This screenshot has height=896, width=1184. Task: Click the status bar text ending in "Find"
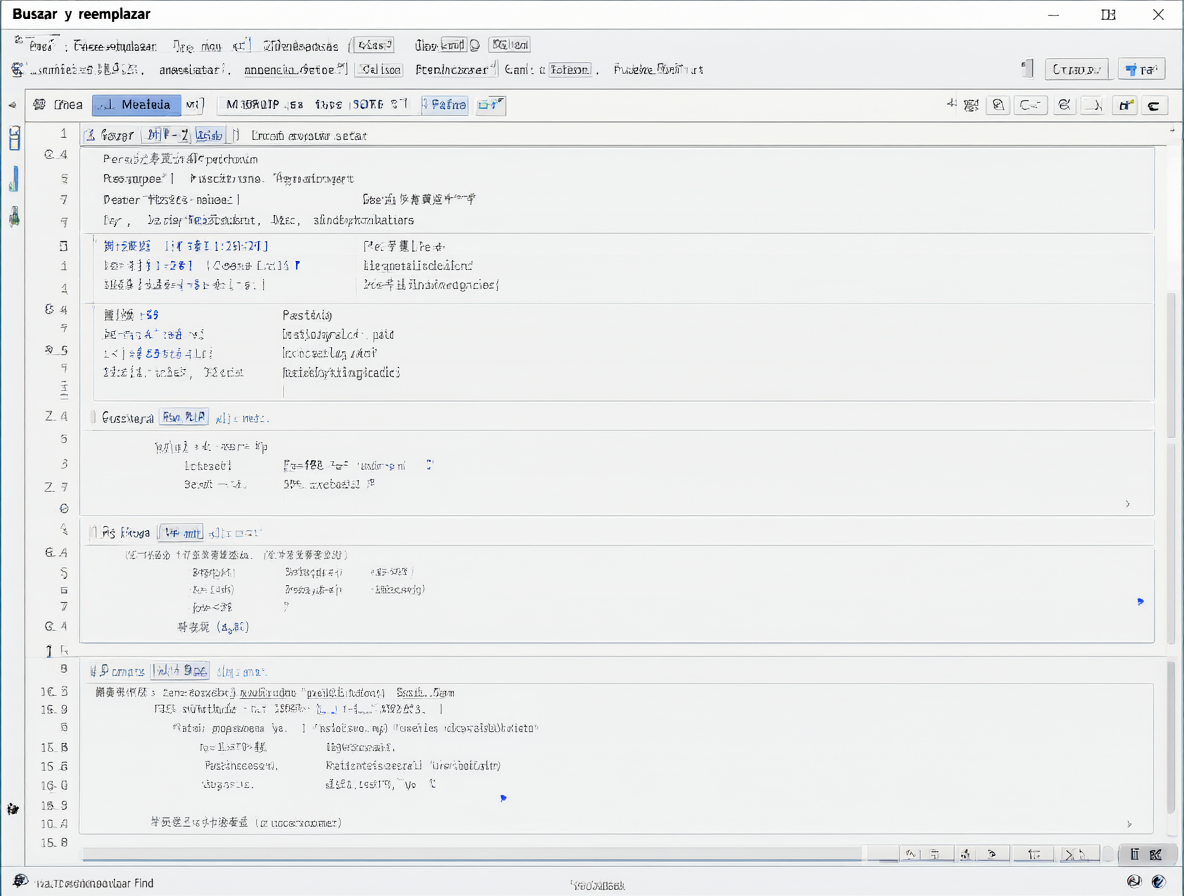click(x=94, y=883)
